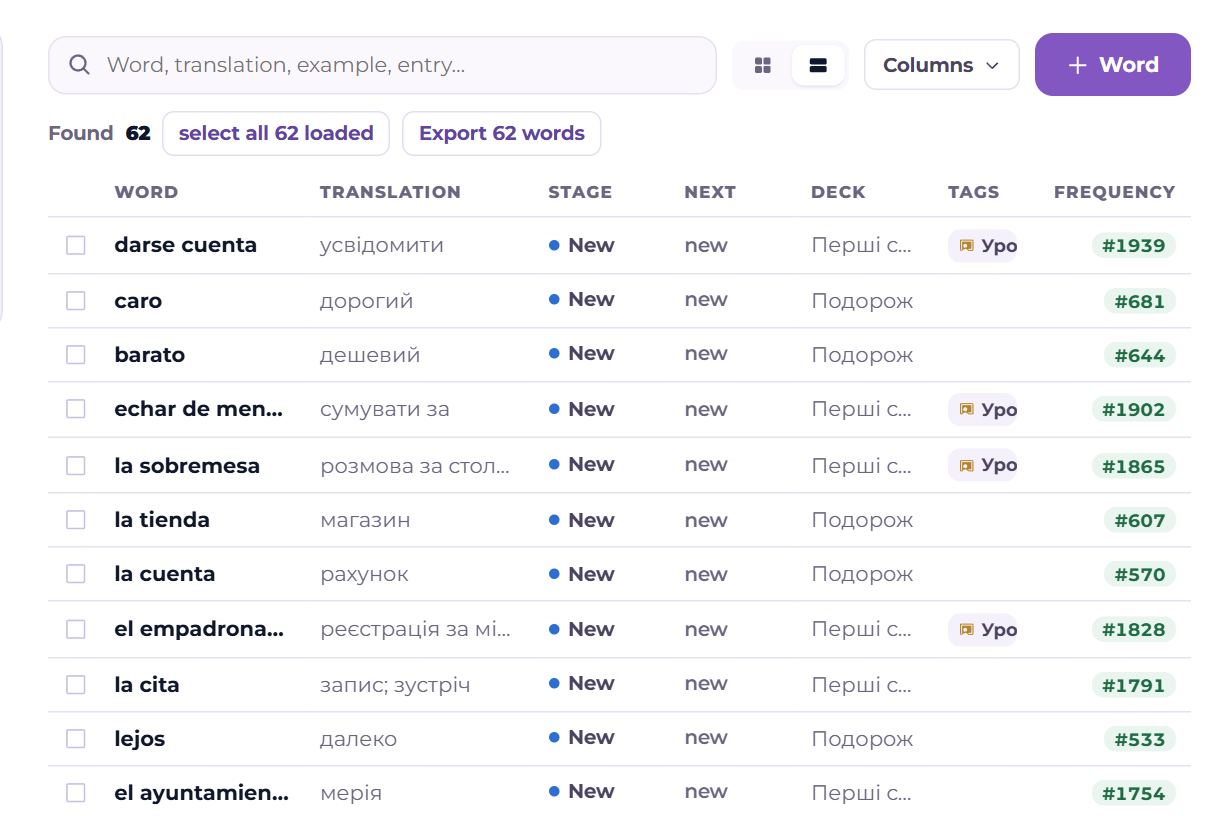Open the word el ayuntamien…
Image resolution: width=1221 pixels, height=816 pixels.
pos(202,794)
